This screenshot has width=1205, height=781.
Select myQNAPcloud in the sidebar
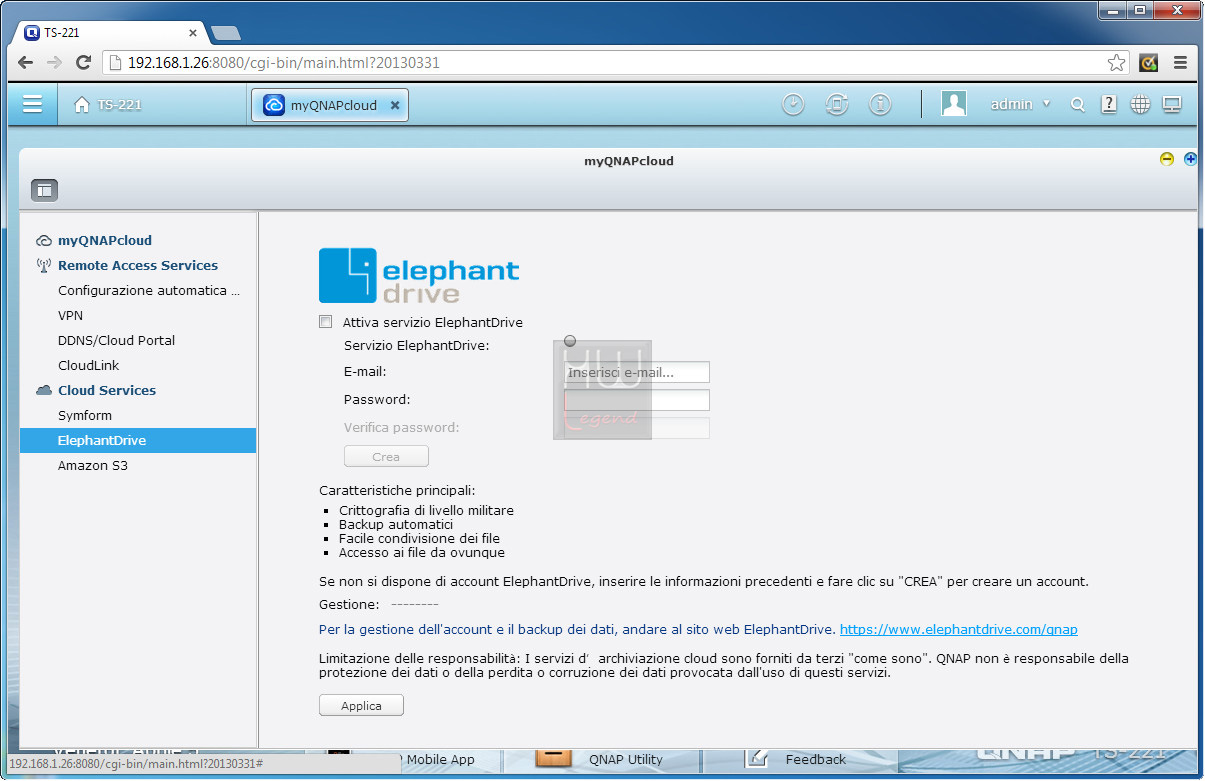coord(105,240)
